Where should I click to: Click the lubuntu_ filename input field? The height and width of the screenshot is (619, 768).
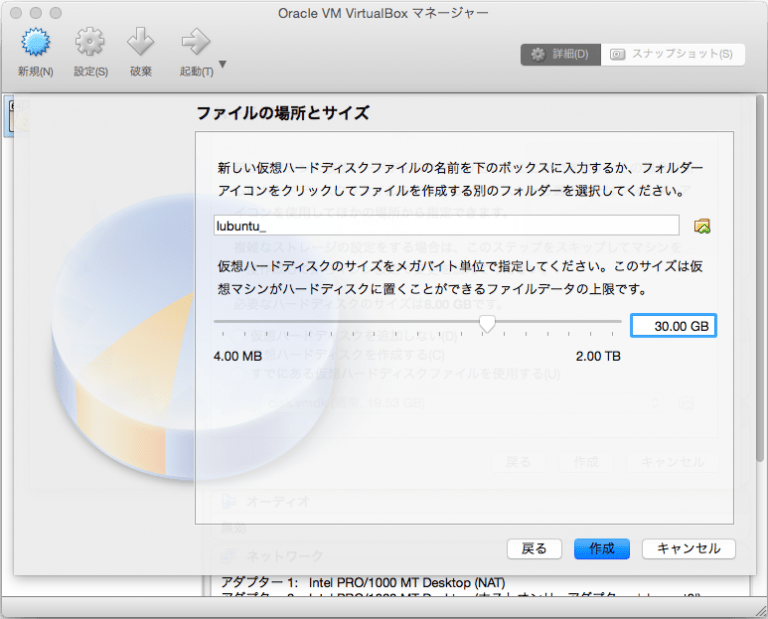click(x=446, y=226)
